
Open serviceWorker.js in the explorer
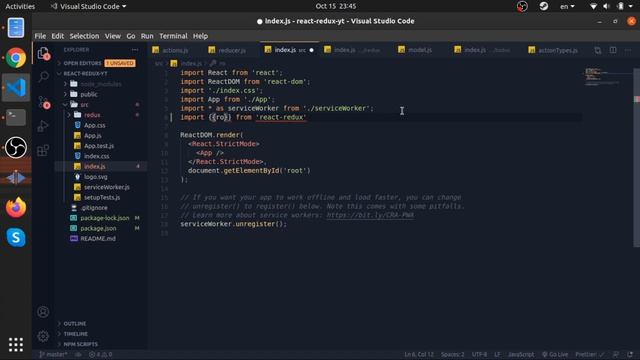(x=107, y=187)
